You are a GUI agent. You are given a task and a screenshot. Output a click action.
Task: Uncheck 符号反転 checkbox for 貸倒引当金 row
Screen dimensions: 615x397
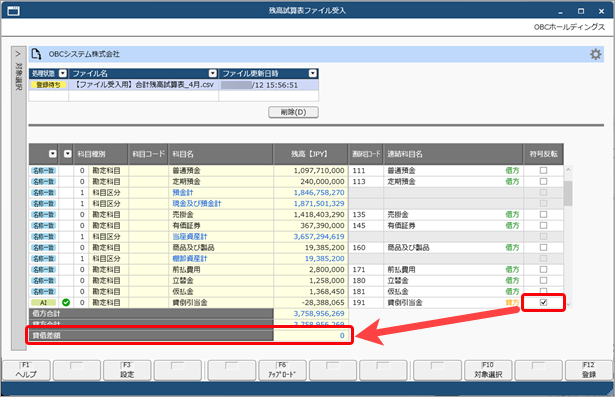pos(543,302)
